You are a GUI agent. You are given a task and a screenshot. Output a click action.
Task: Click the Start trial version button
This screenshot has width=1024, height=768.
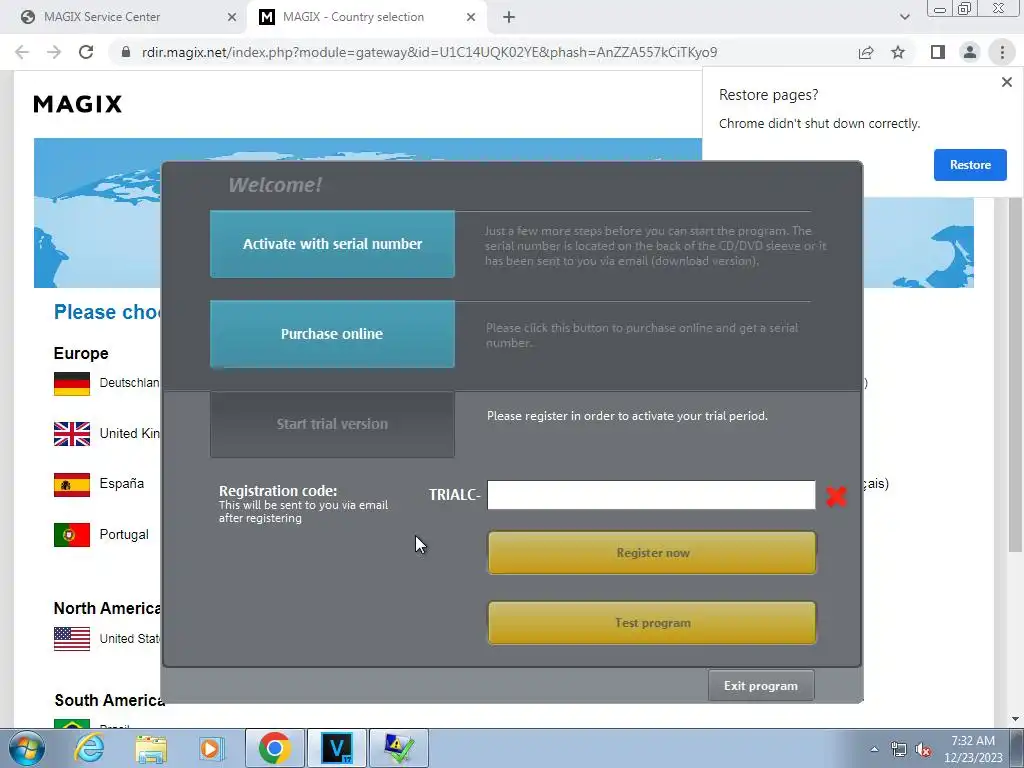[x=332, y=424]
